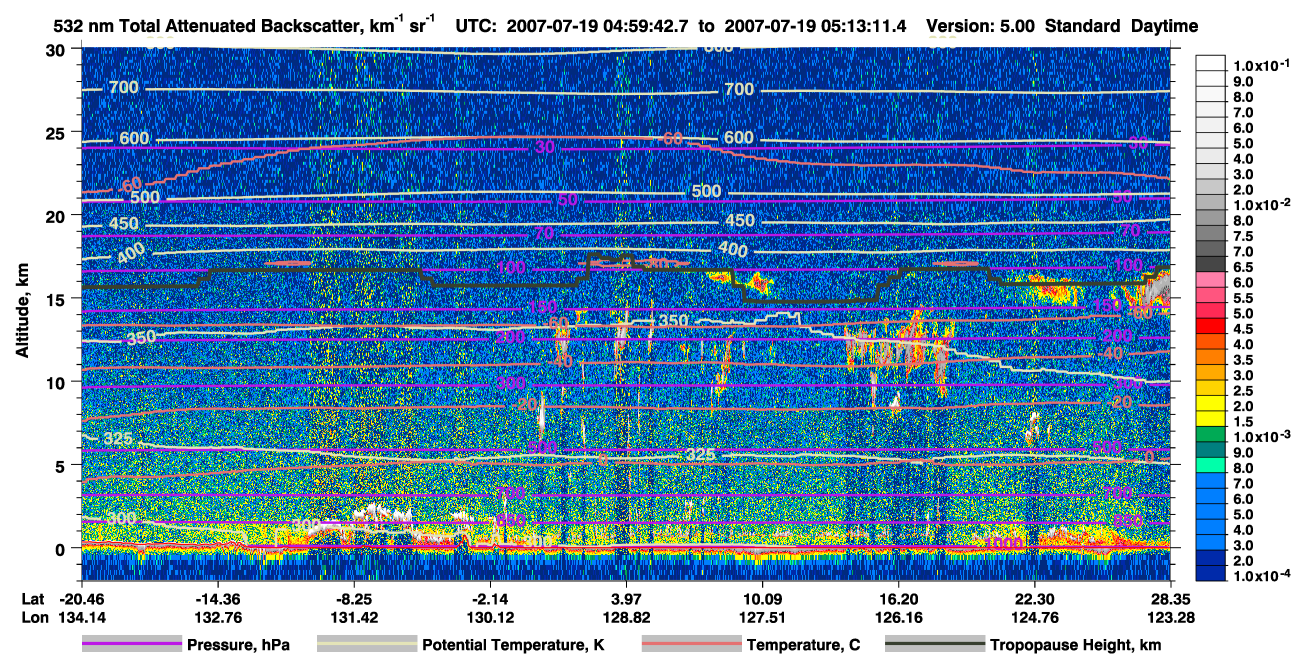Click longitude value '131.42'
This screenshot has height=667, width=1300.
pos(353,616)
